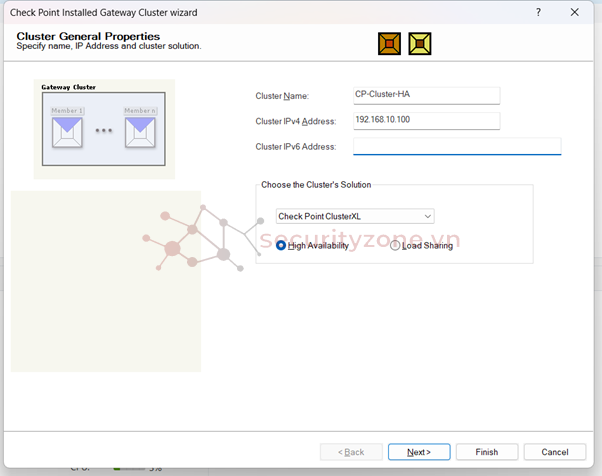Click the Choose the Cluster's Solution group label
Image resolution: width=602 pixels, height=476 pixels.
[x=316, y=185]
